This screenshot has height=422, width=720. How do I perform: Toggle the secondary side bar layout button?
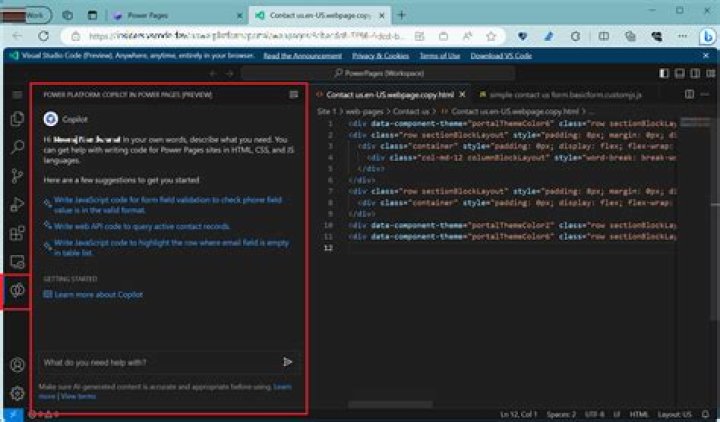[695, 73]
